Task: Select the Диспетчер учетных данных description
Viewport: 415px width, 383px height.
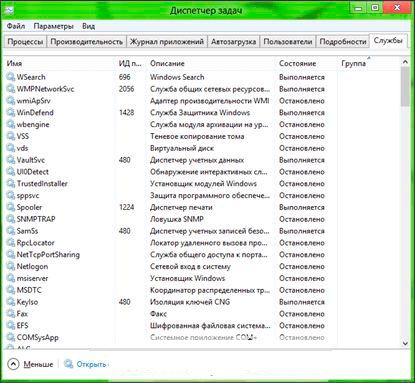Action: (197, 160)
